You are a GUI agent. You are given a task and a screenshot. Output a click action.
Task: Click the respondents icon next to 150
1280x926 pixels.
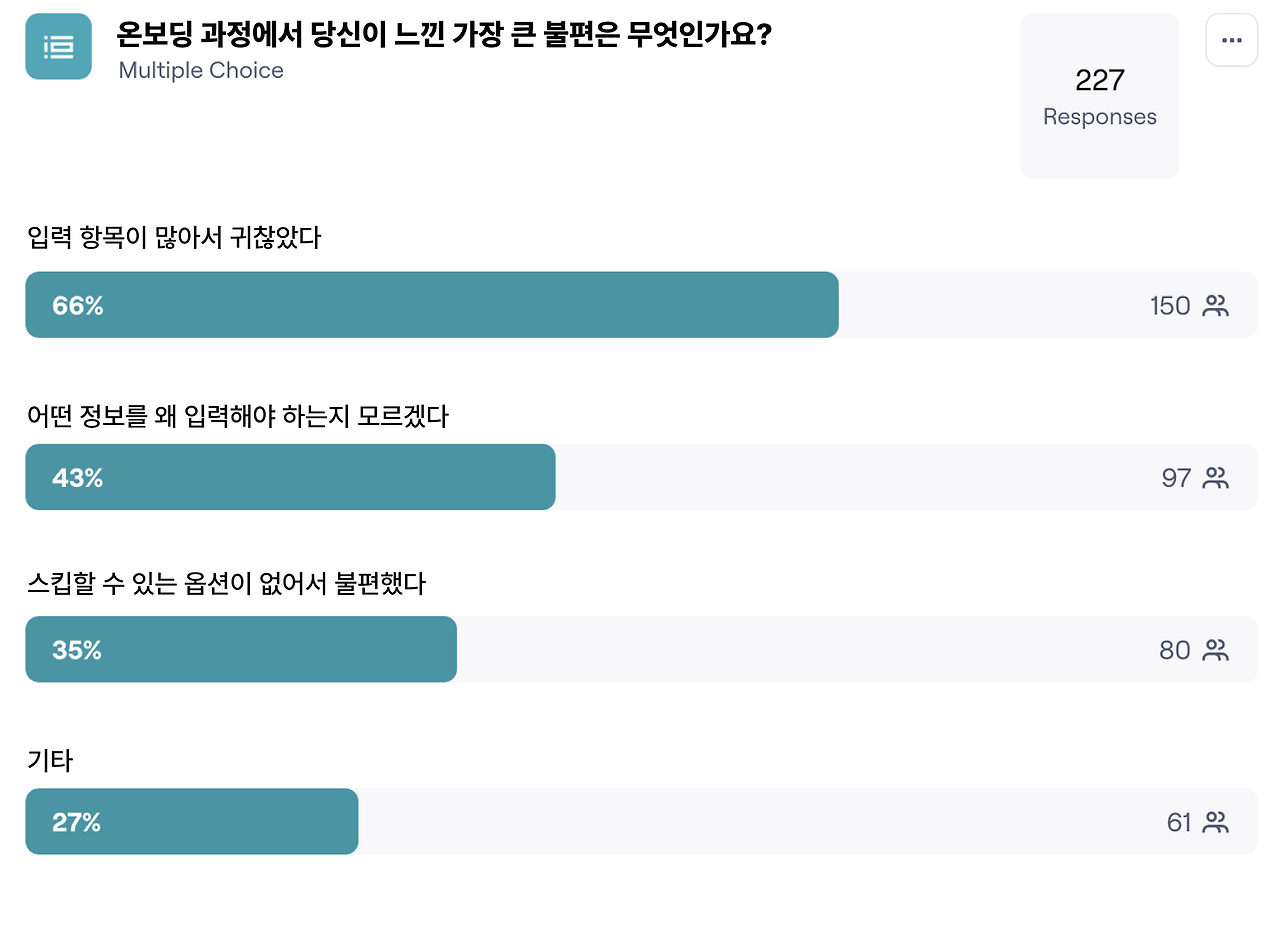pyautogui.click(x=1215, y=306)
